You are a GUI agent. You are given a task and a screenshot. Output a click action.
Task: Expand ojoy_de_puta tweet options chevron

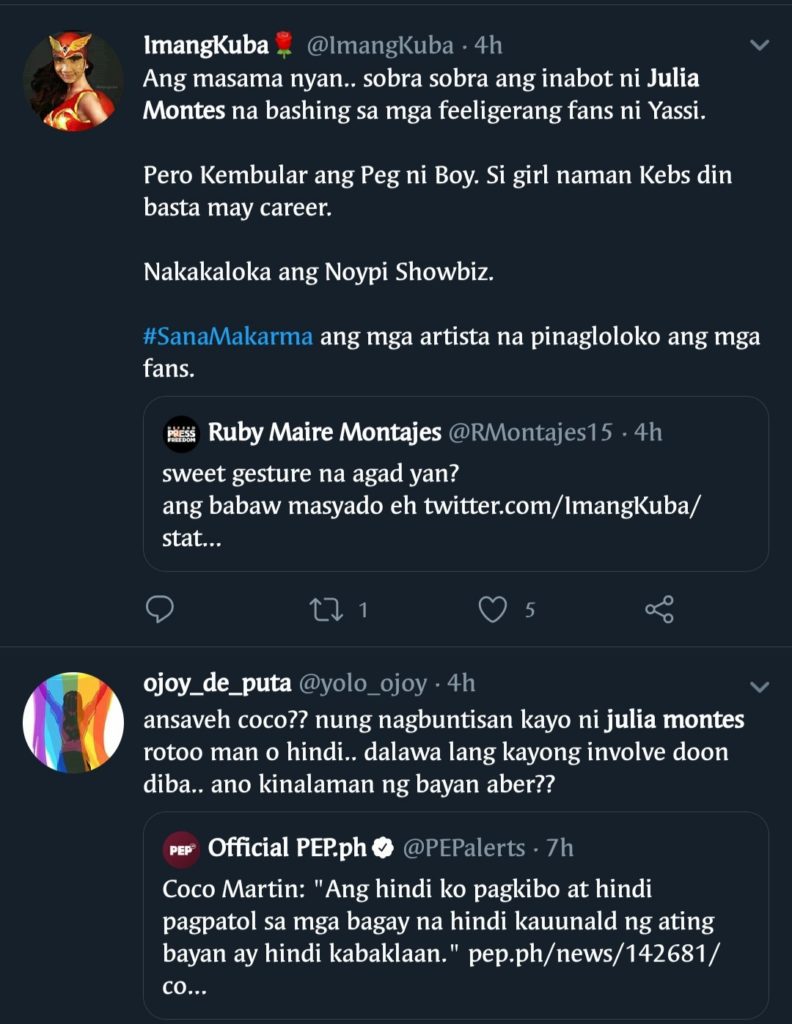pos(759,686)
